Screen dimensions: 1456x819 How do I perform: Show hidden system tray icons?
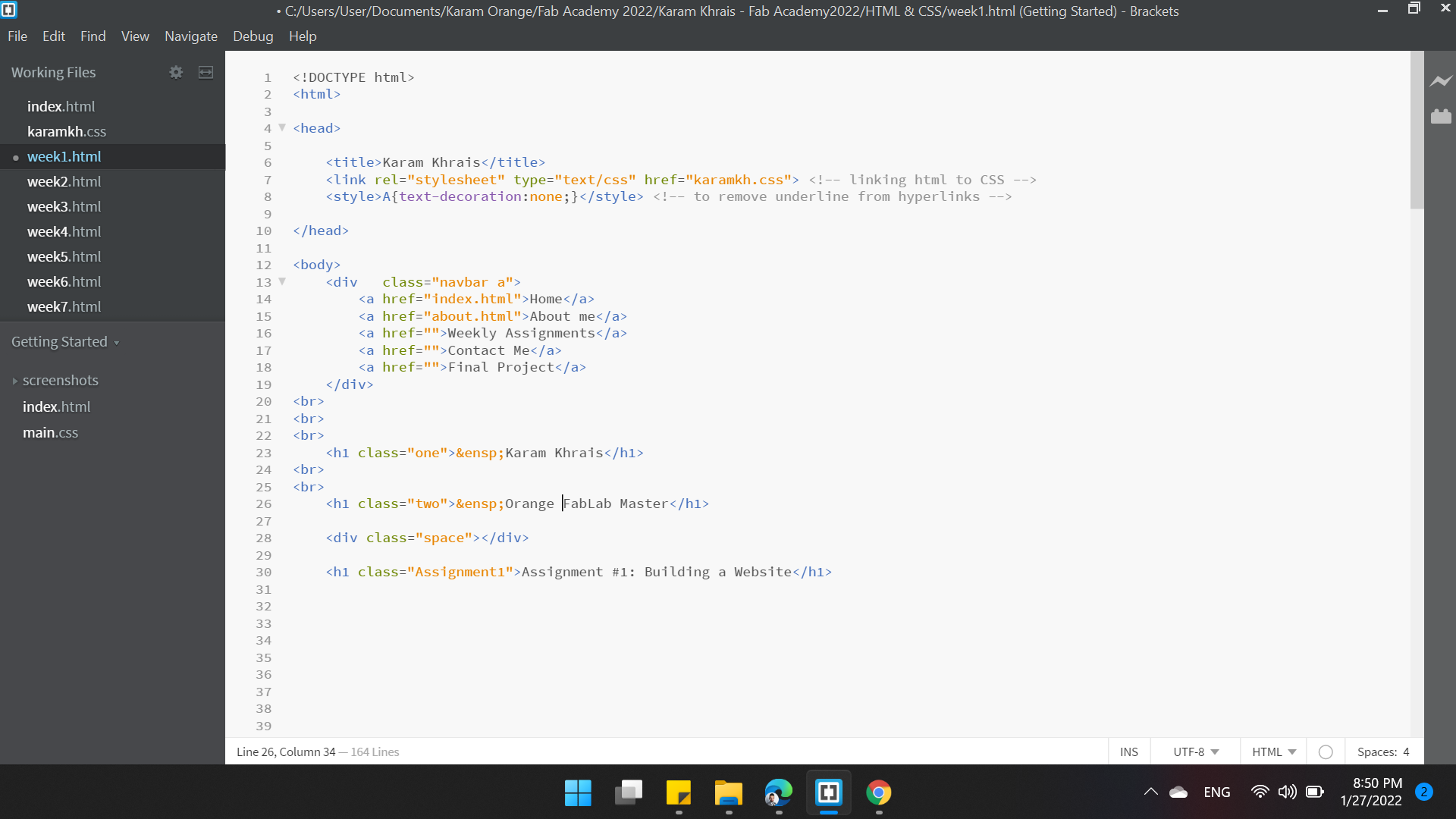1150,792
